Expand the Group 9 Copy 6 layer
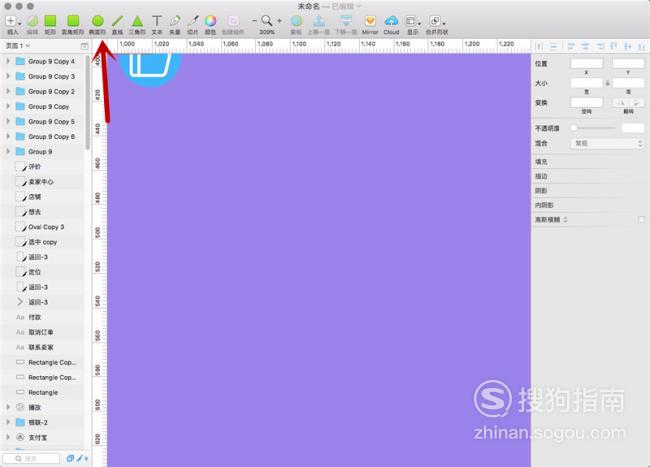 pyautogui.click(x=8, y=136)
